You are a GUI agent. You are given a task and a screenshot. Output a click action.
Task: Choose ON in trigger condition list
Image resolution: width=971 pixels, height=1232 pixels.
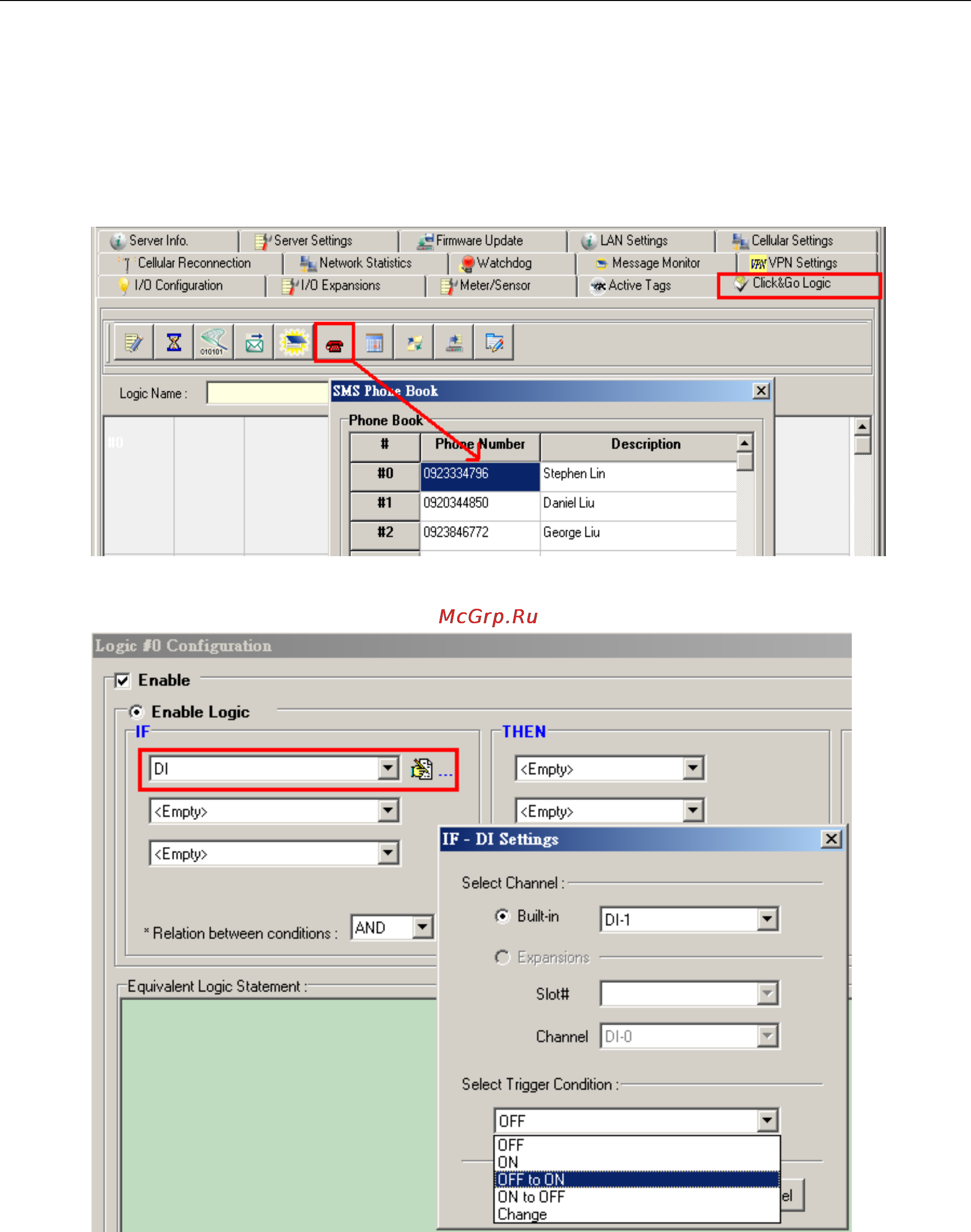pyautogui.click(x=636, y=1162)
